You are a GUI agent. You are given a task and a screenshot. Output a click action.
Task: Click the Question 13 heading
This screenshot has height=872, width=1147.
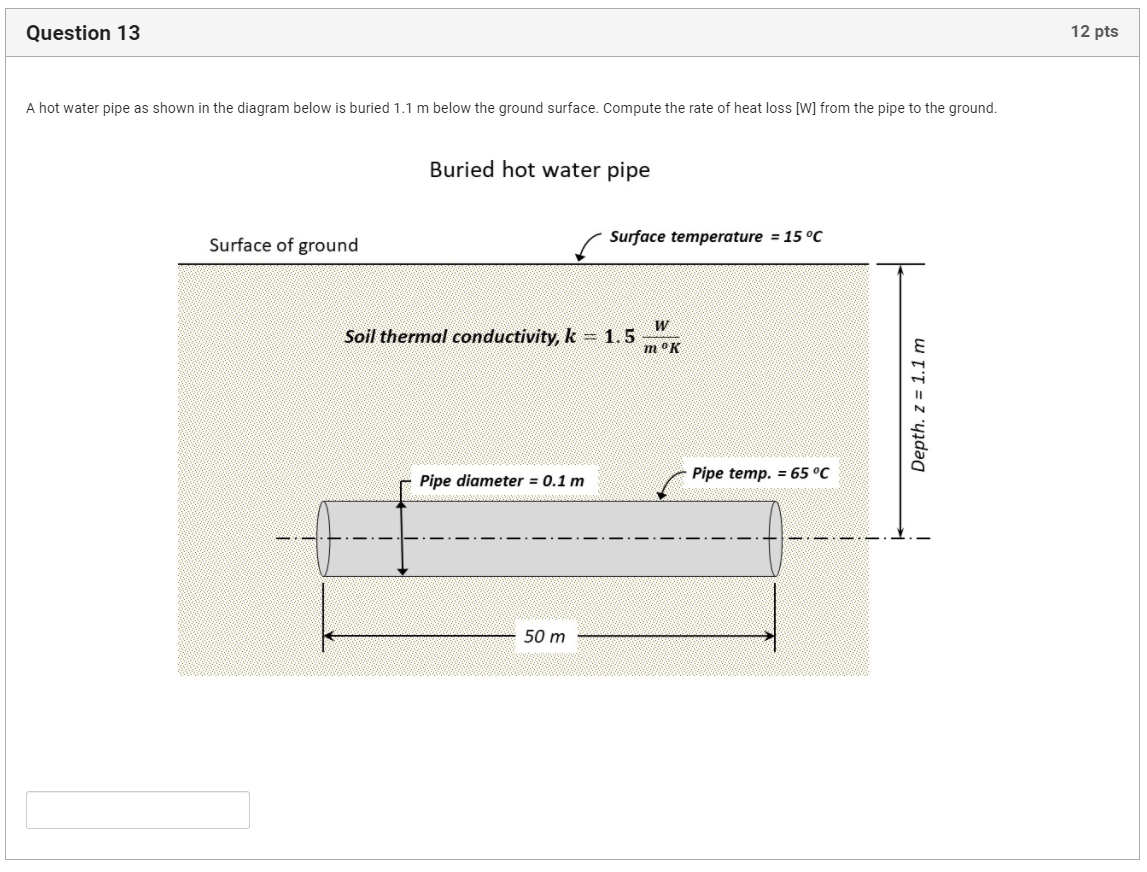point(83,33)
